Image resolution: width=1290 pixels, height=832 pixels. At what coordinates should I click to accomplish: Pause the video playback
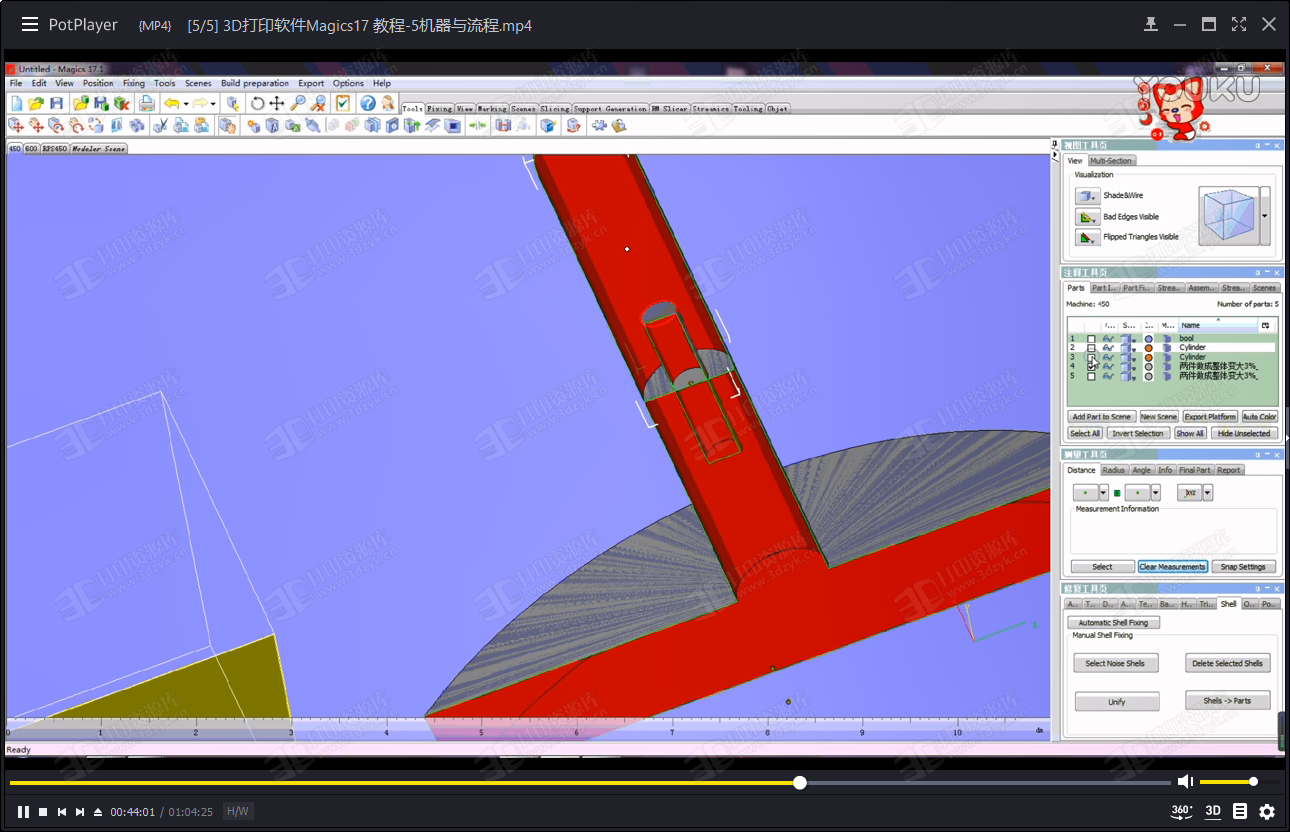pos(23,812)
